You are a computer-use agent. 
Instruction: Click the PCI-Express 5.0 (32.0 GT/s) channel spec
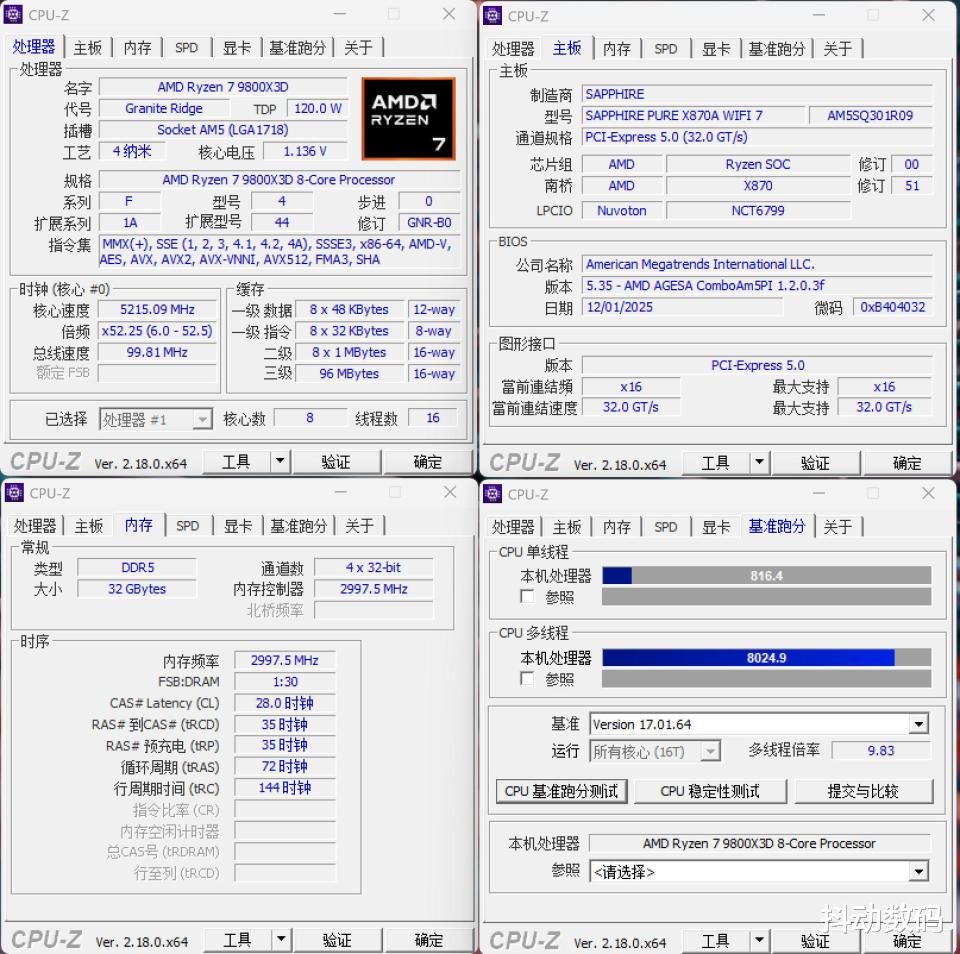coord(757,137)
